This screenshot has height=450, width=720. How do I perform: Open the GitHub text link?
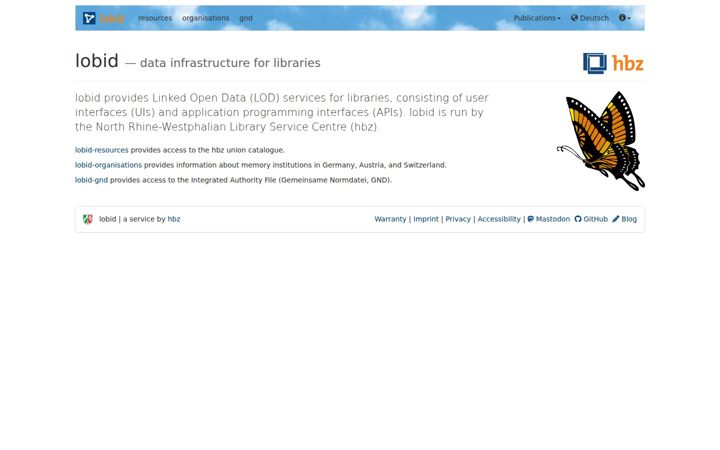coord(596,219)
